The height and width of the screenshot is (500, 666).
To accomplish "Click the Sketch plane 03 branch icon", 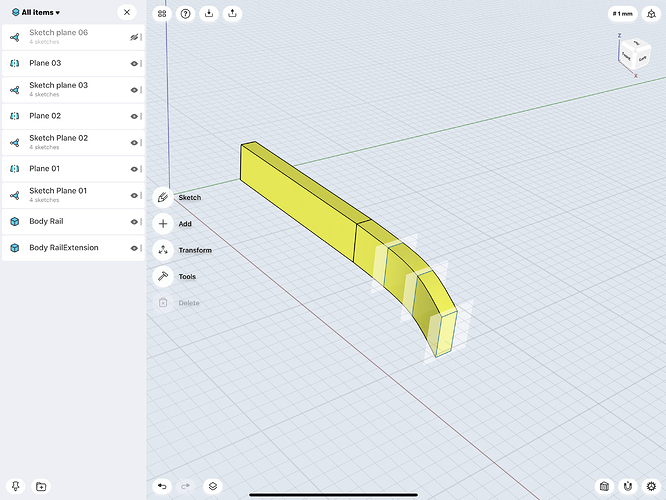I will (x=14, y=90).
